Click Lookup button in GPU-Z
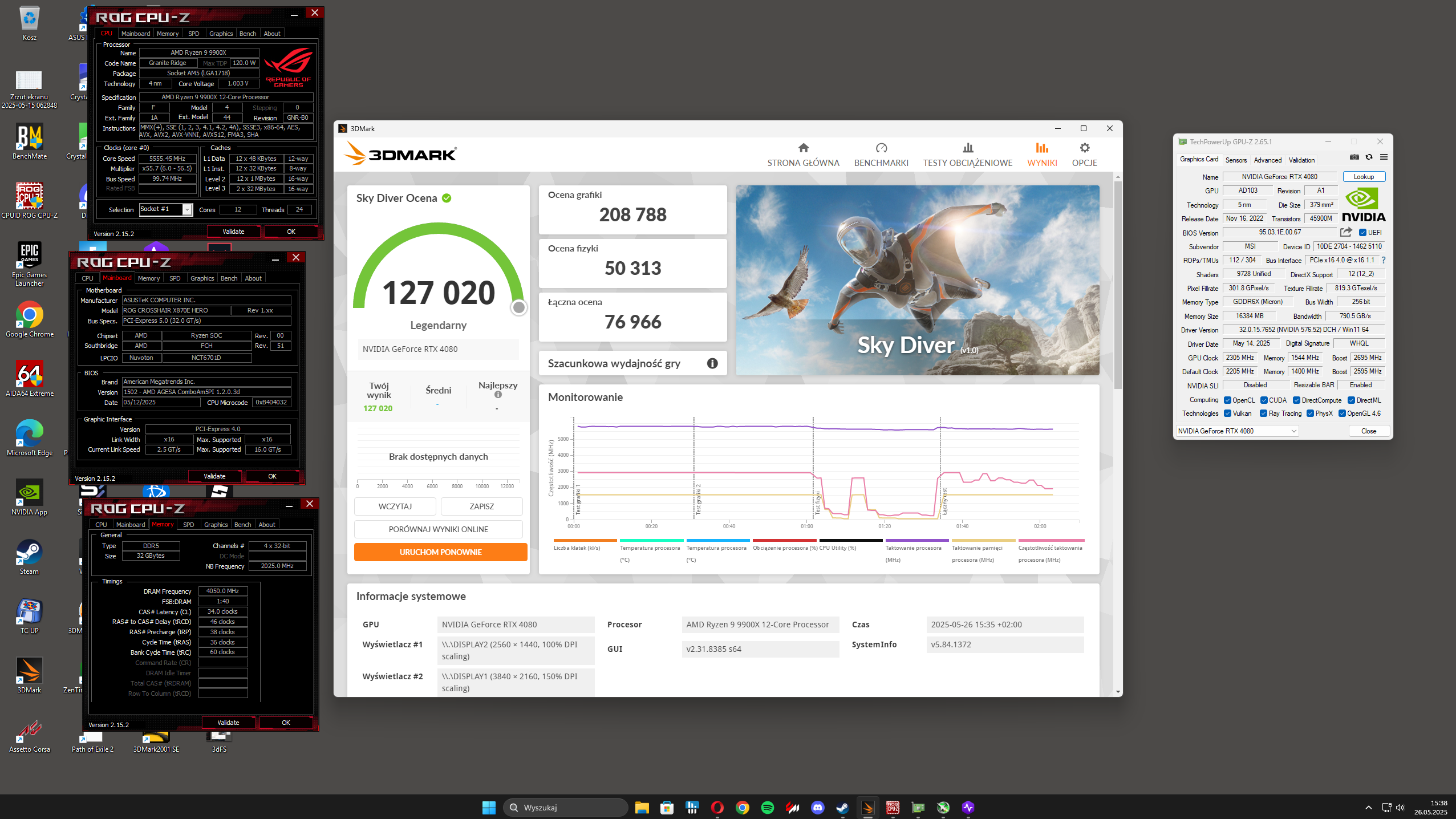 pyautogui.click(x=1364, y=177)
